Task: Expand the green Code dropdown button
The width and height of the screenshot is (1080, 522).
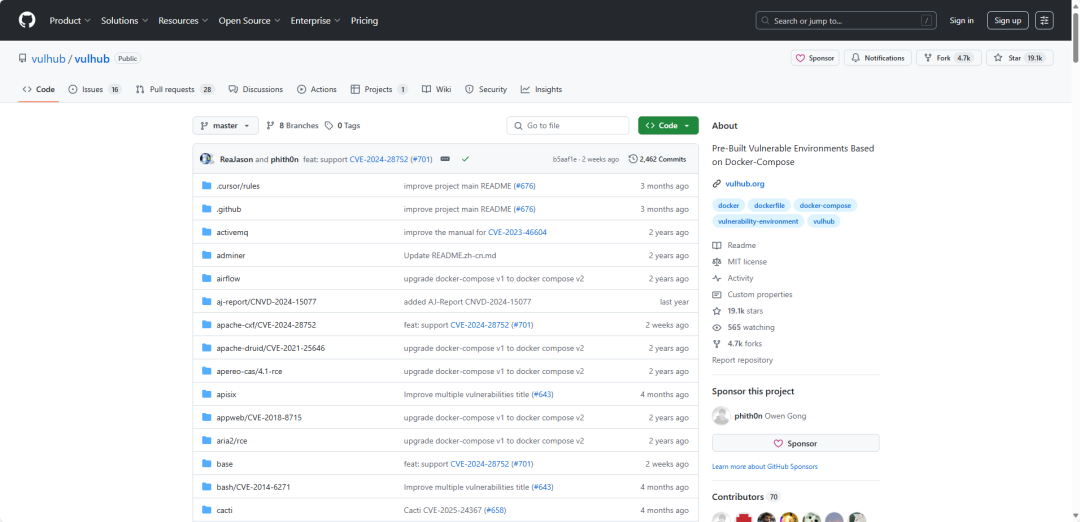Action: (667, 125)
